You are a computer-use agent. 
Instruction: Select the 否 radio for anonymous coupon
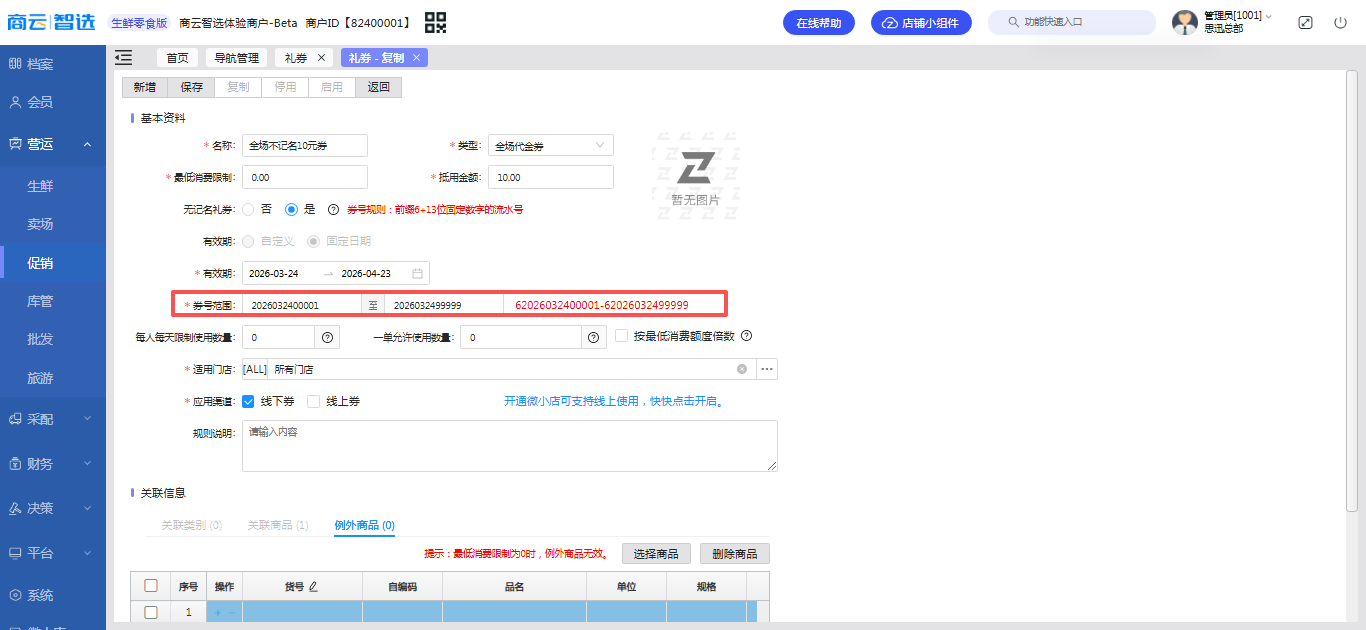pos(248,209)
